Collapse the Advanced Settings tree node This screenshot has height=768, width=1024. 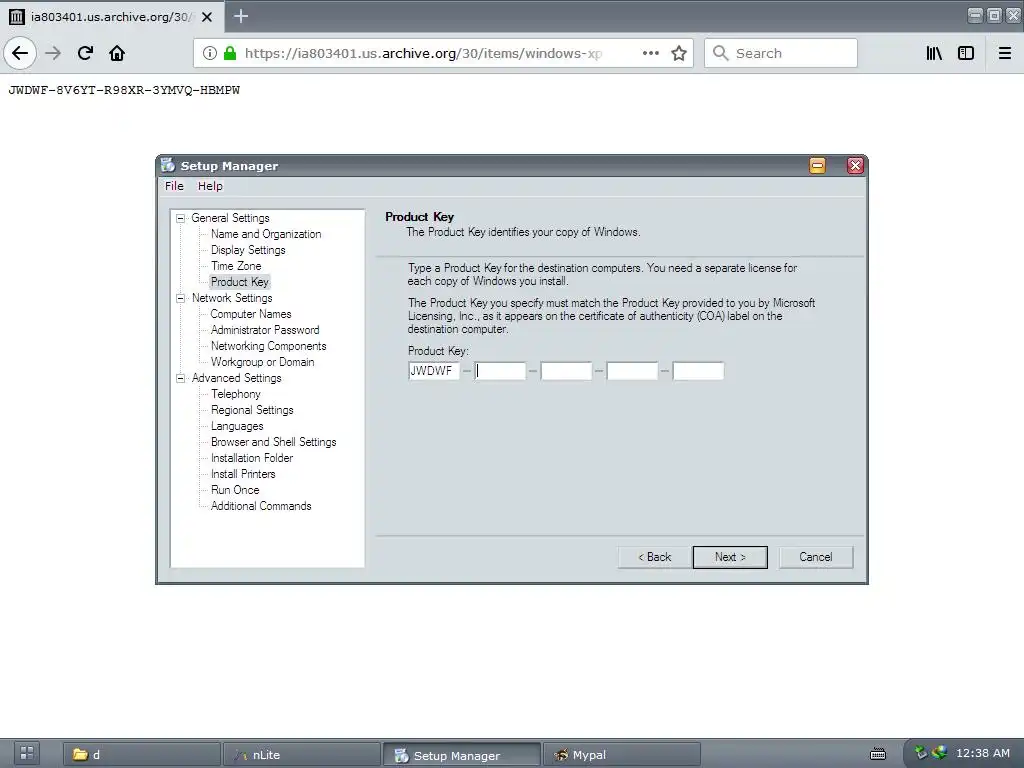coord(180,378)
